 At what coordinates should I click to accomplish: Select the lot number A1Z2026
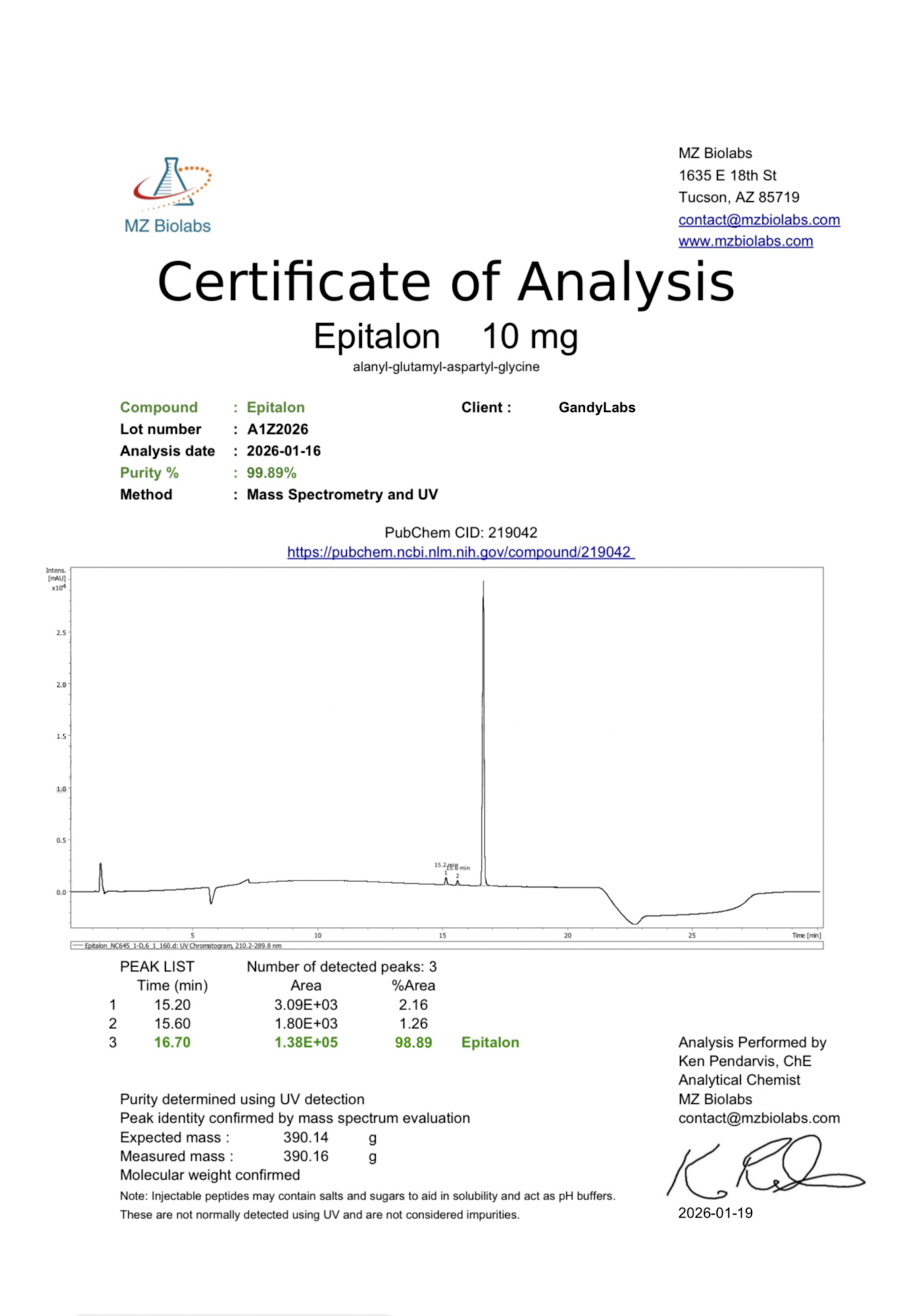pyautogui.click(x=277, y=430)
